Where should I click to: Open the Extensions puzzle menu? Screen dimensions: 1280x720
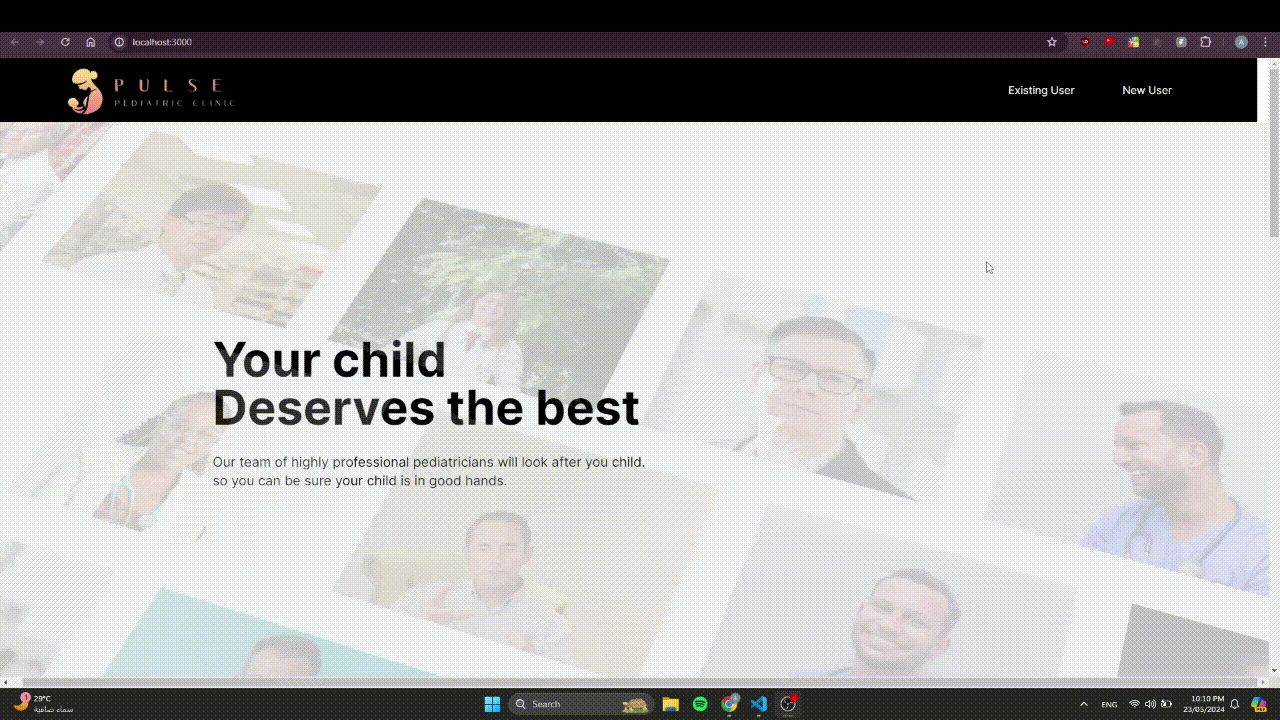tap(1206, 42)
